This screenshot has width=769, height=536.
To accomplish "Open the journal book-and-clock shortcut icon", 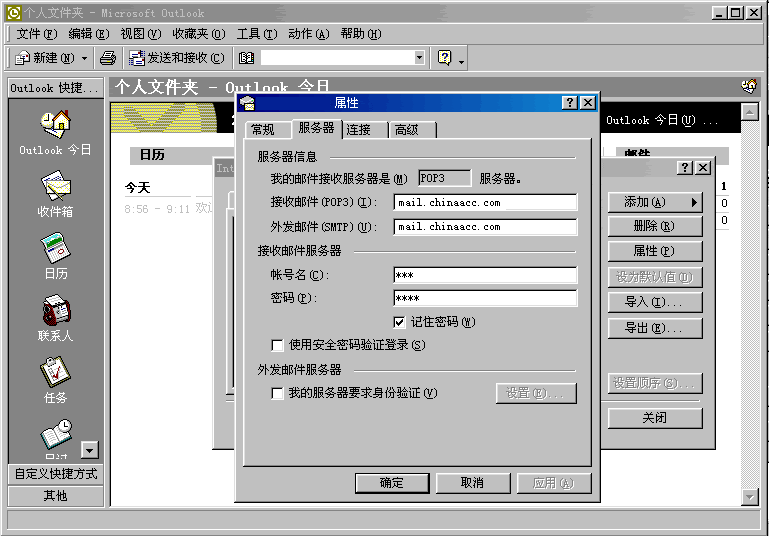I will click(x=56, y=435).
